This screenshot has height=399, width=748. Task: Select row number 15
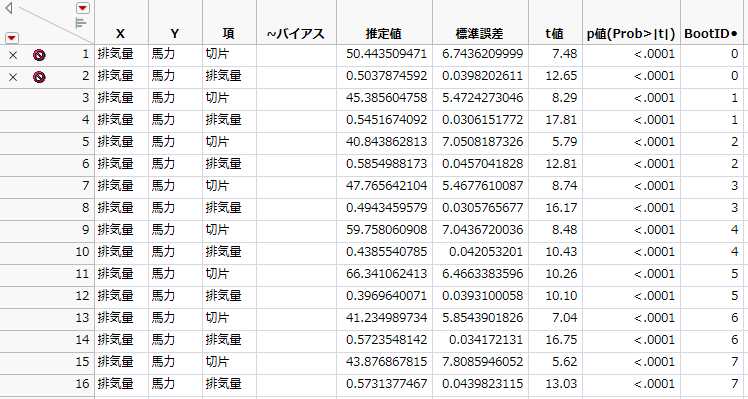pos(83,361)
